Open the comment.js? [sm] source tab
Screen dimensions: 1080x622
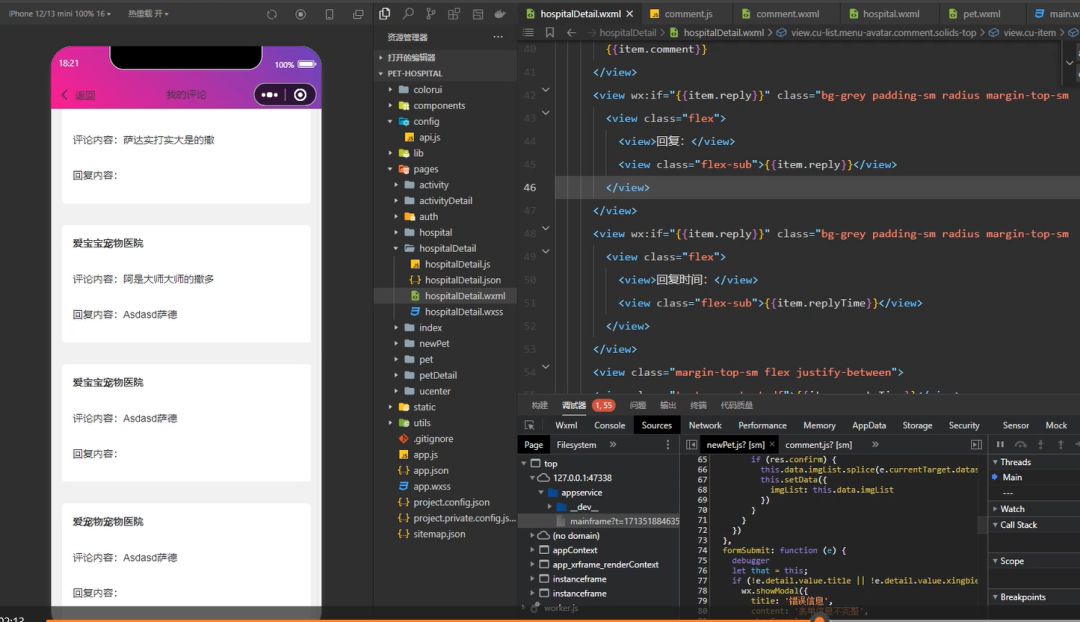pos(818,445)
